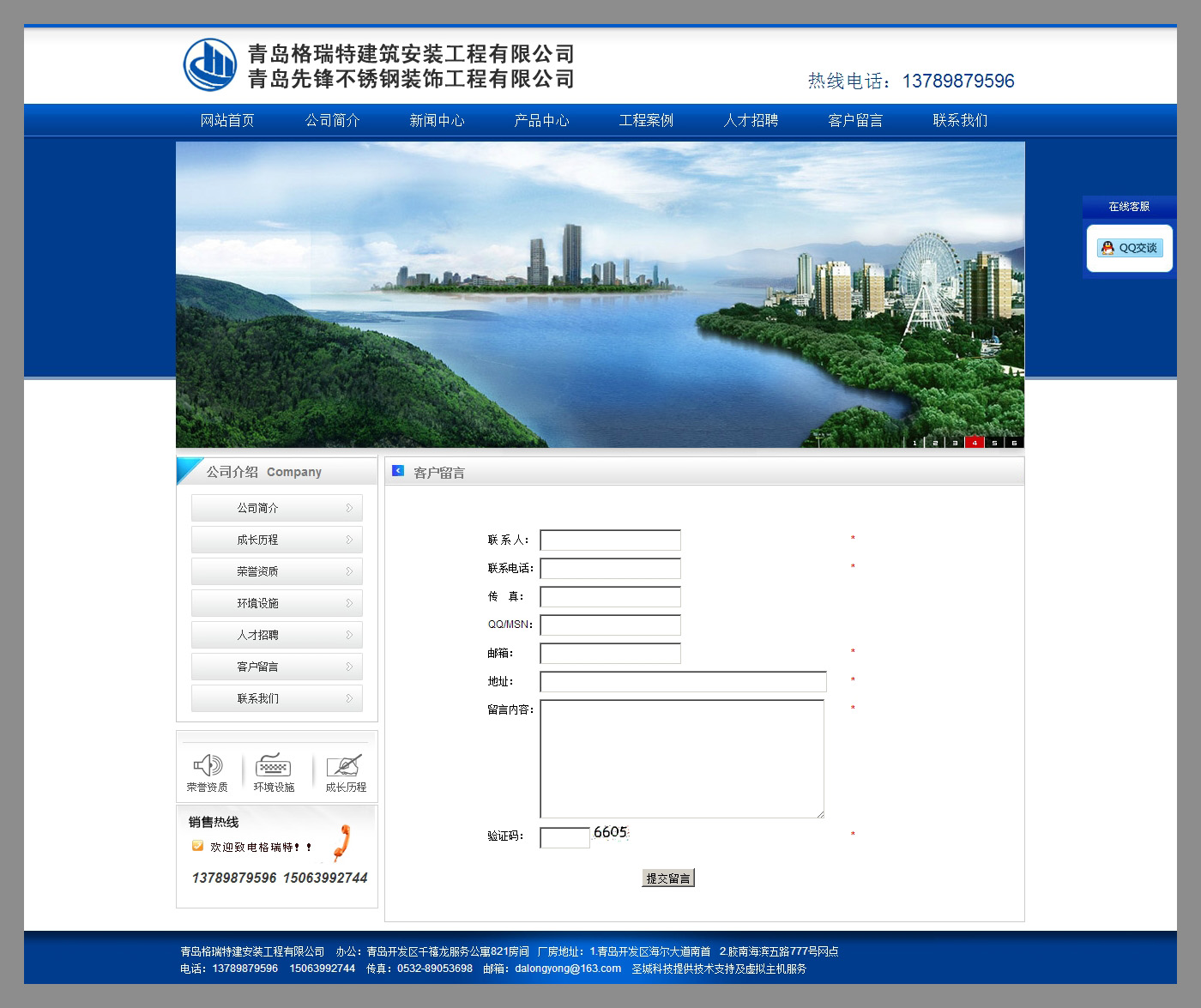Screen dimensions: 1201x1008
Task: Open 联系我们 in top navigation bar
Action: point(960,120)
